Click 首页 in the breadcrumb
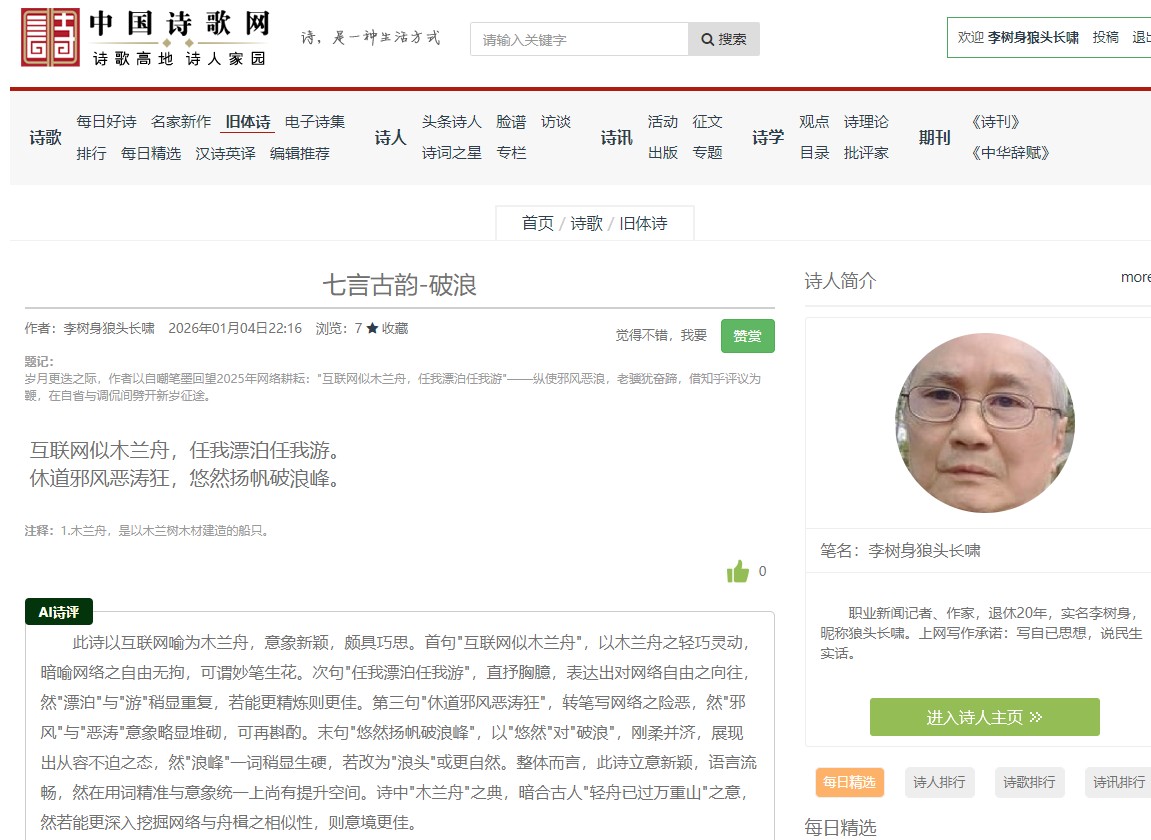This screenshot has width=1151, height=840. click(537, 223)
